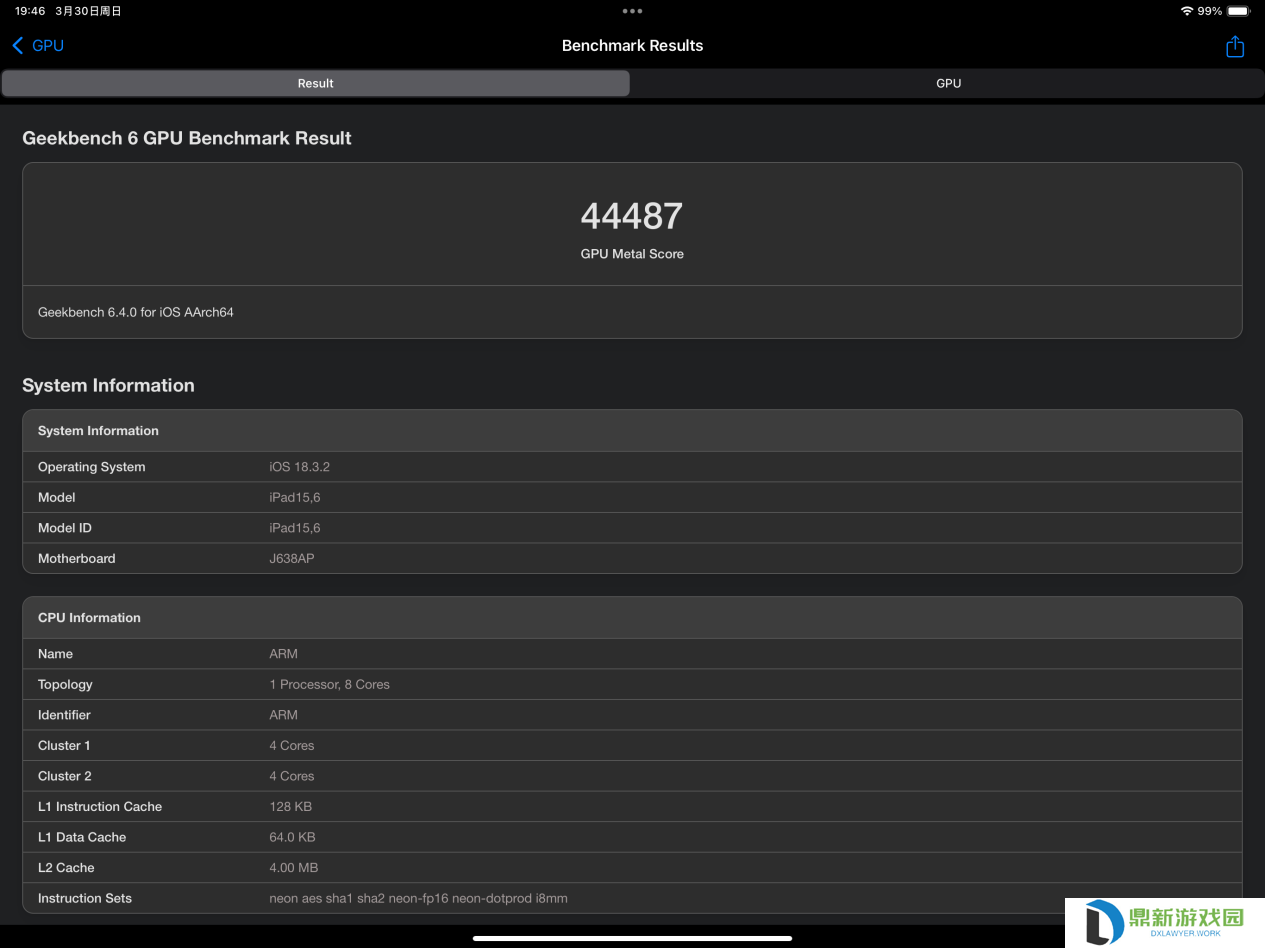Tap the Benchmark Results title

point(632,46)
